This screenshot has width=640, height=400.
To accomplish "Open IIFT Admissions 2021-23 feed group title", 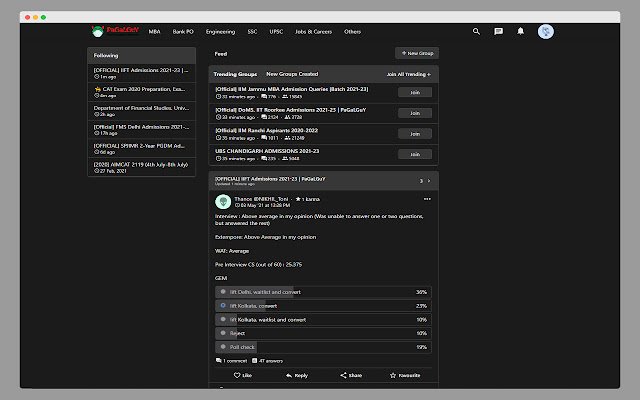I will click(270, 179).
